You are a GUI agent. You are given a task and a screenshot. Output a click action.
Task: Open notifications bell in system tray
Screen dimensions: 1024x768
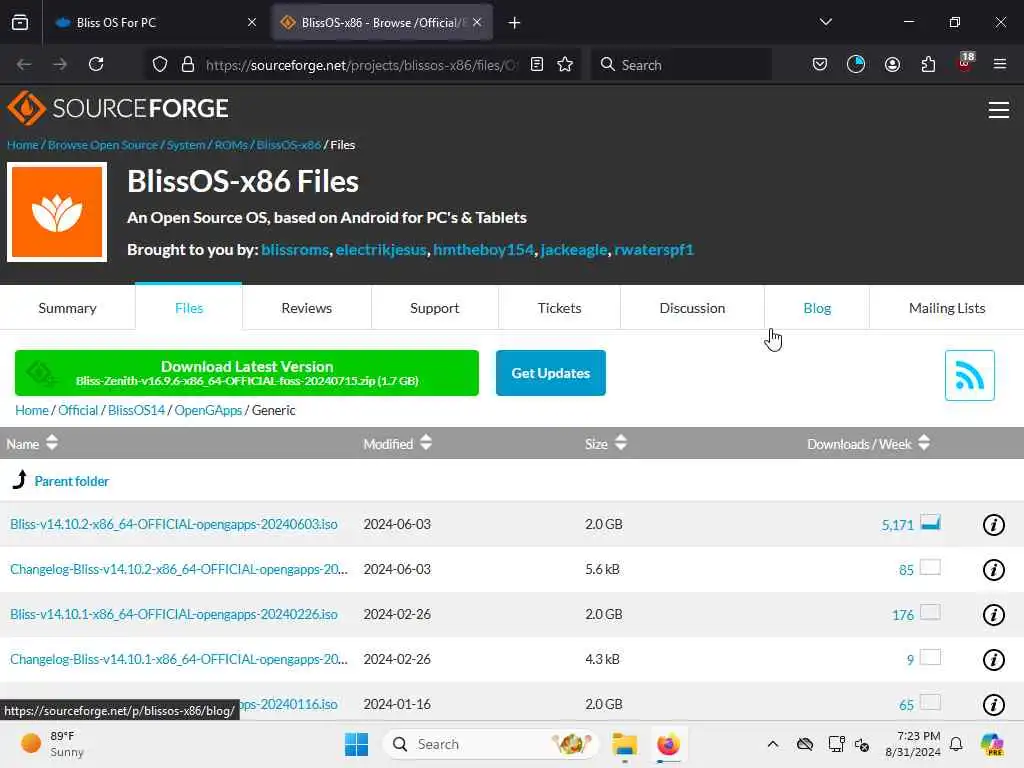[956, 744]
